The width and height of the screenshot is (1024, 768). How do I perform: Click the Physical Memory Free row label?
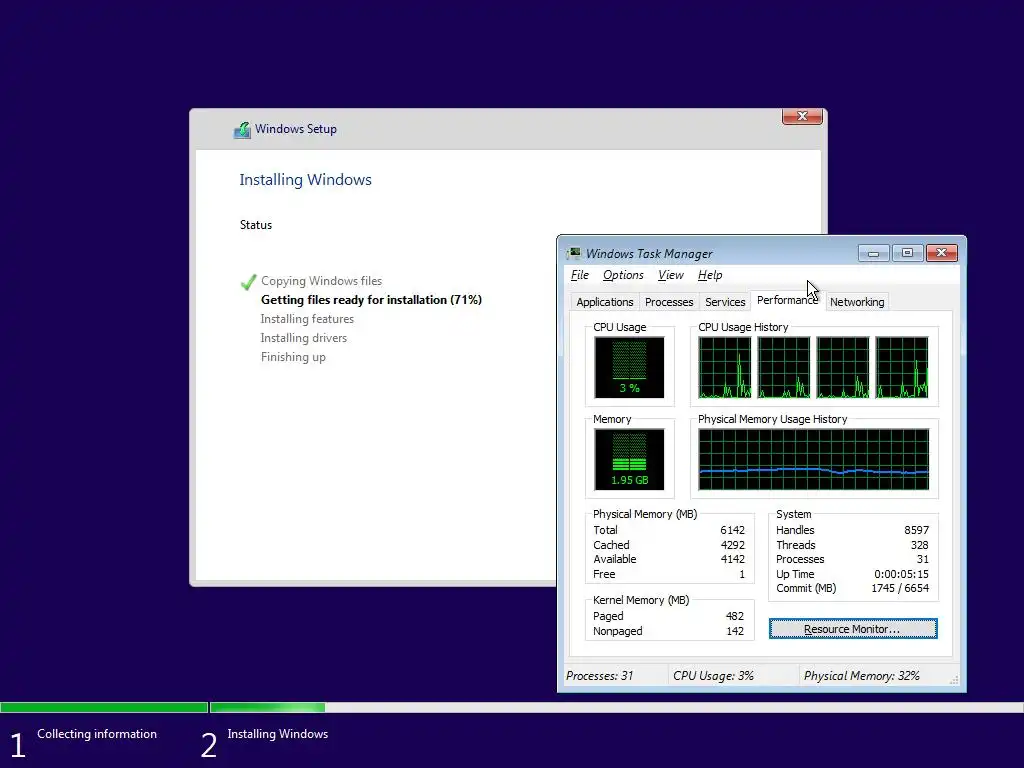coord(604,574)
